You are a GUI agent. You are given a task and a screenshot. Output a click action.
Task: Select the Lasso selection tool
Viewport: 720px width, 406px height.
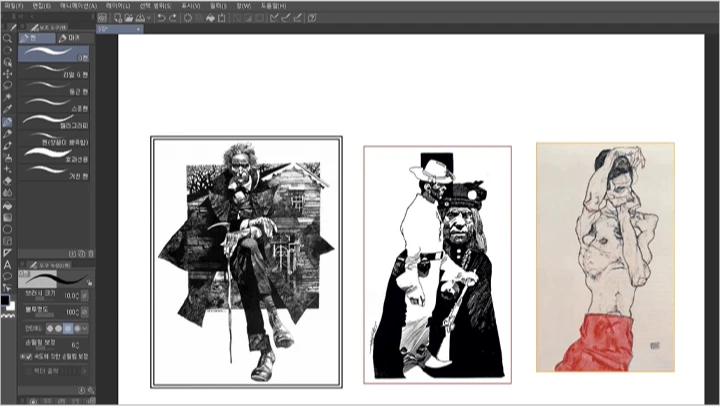(7, 86)
